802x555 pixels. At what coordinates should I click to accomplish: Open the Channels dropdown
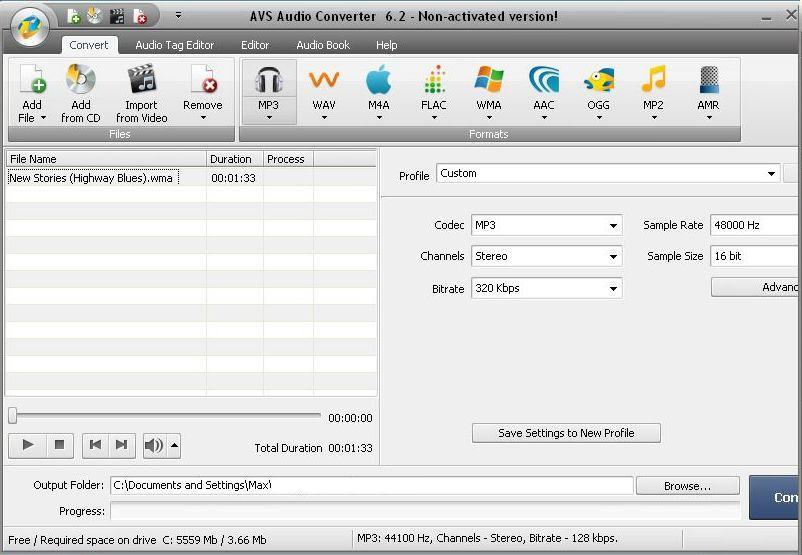(546, 256)
